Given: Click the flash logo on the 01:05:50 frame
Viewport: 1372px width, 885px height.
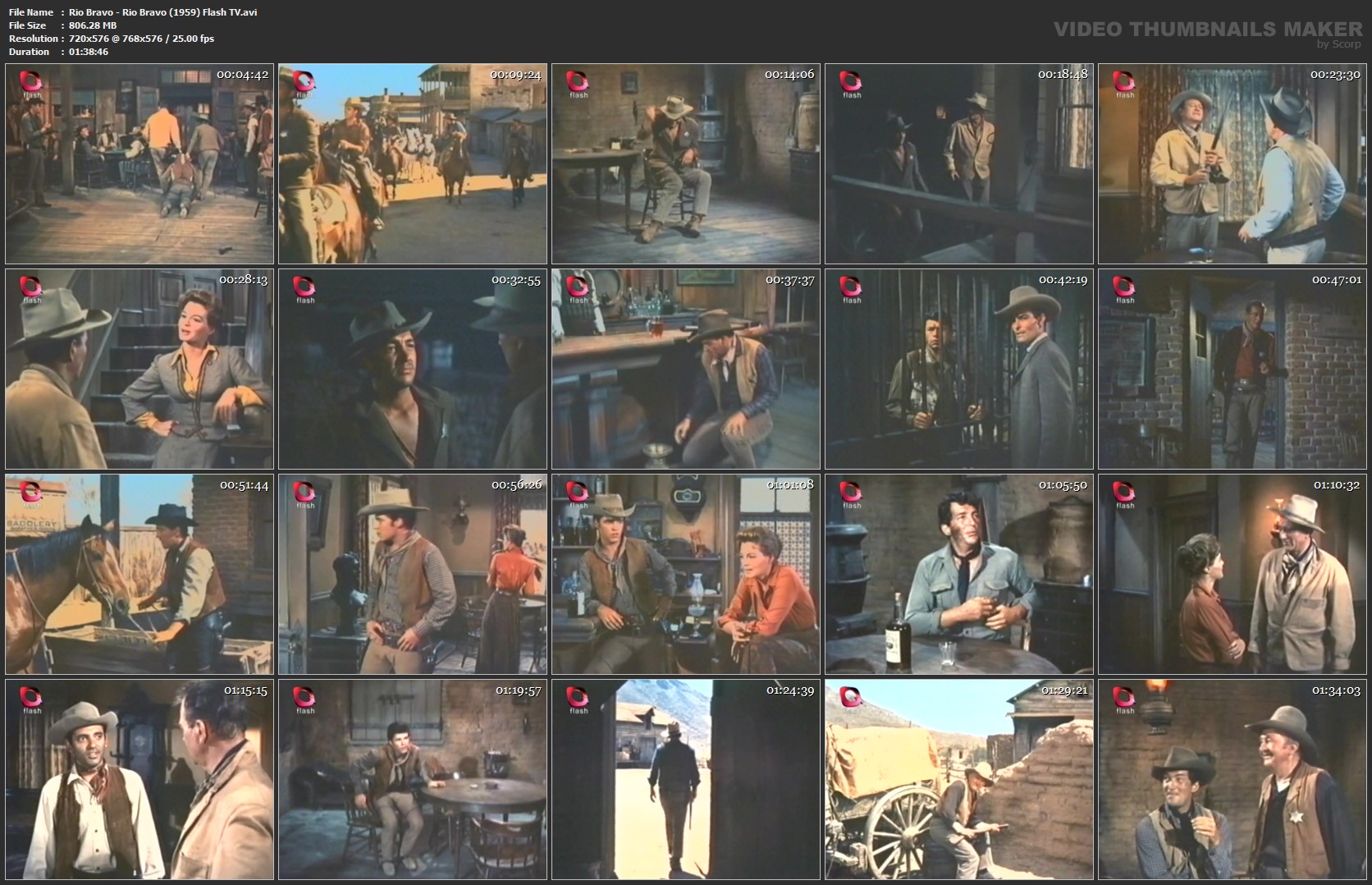Looking at the screenshot, I should click(x=852, y=494).
